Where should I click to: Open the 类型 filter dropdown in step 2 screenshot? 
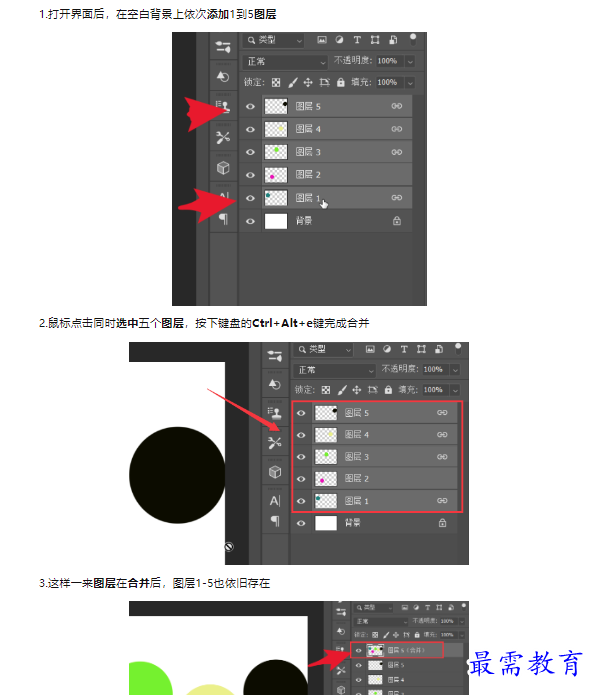[x=323, y=350]
